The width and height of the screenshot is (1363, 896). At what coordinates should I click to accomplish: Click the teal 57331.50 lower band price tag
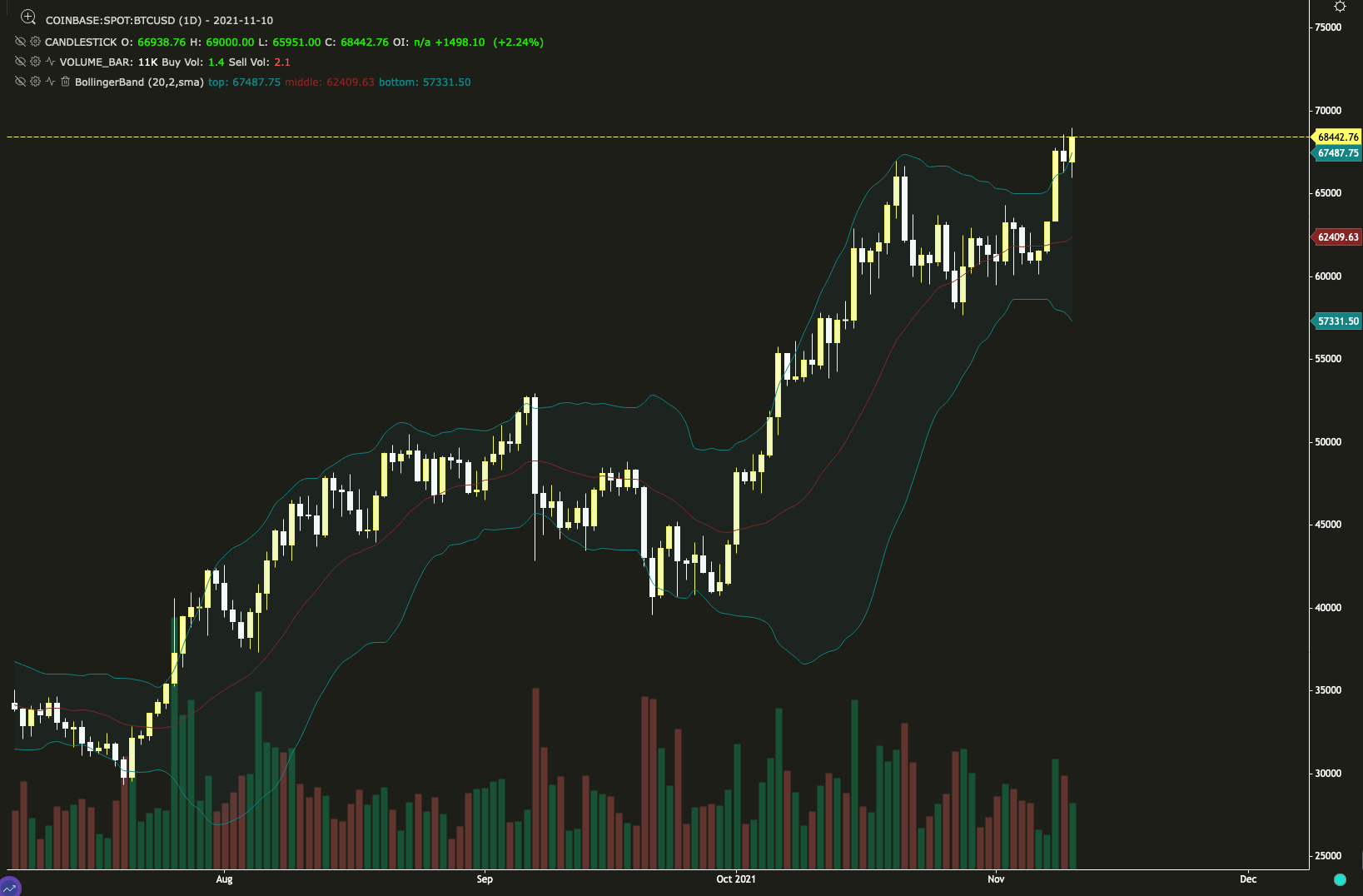coord(1337,321)
